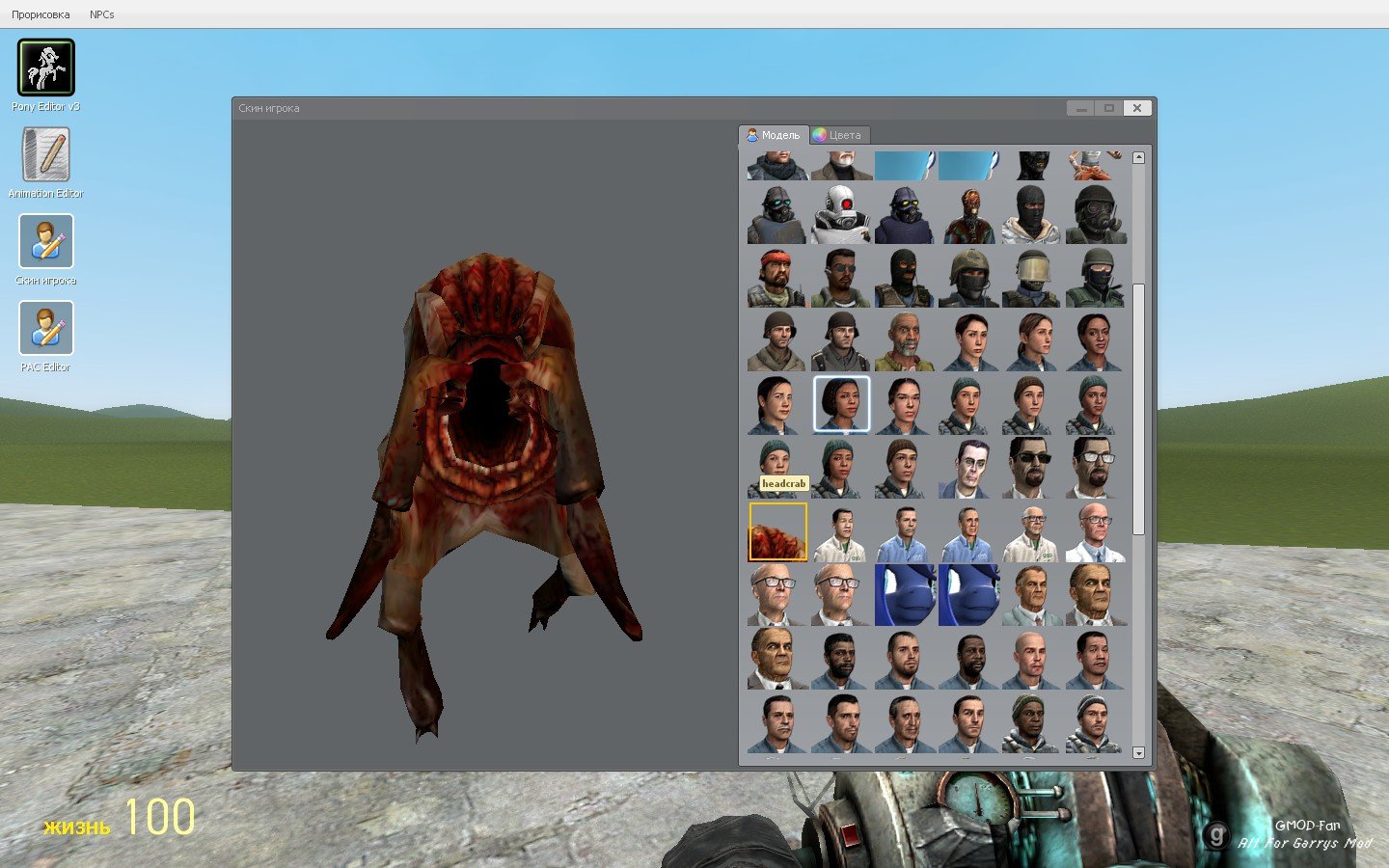
Task: Pick the combine soldier with teal goggles
Action: [777, 214]
